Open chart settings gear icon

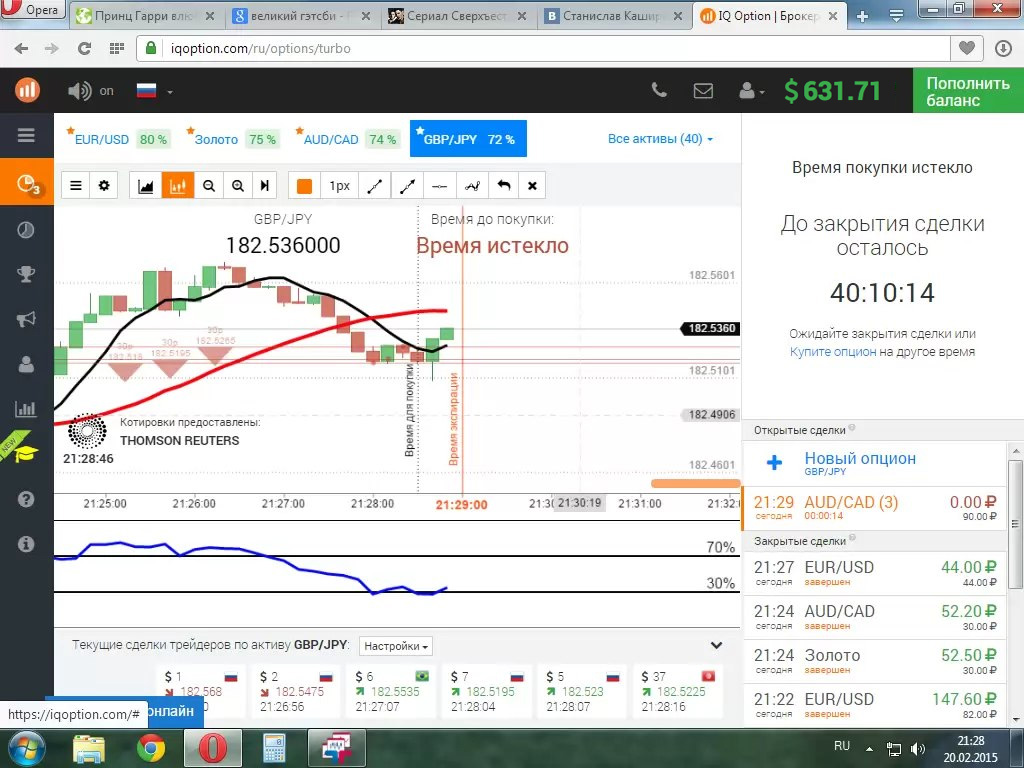(x=104, y=186)
